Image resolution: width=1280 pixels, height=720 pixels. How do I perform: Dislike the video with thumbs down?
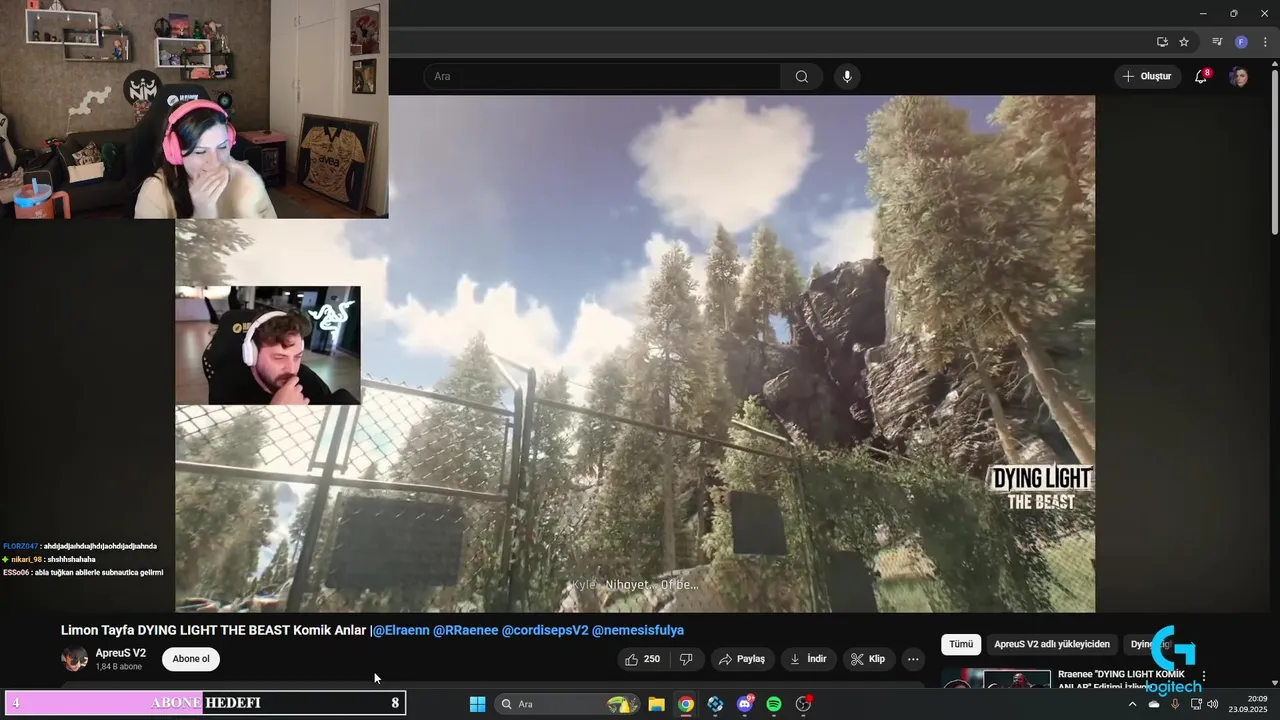pyautogui.click(x=686, y=659)
